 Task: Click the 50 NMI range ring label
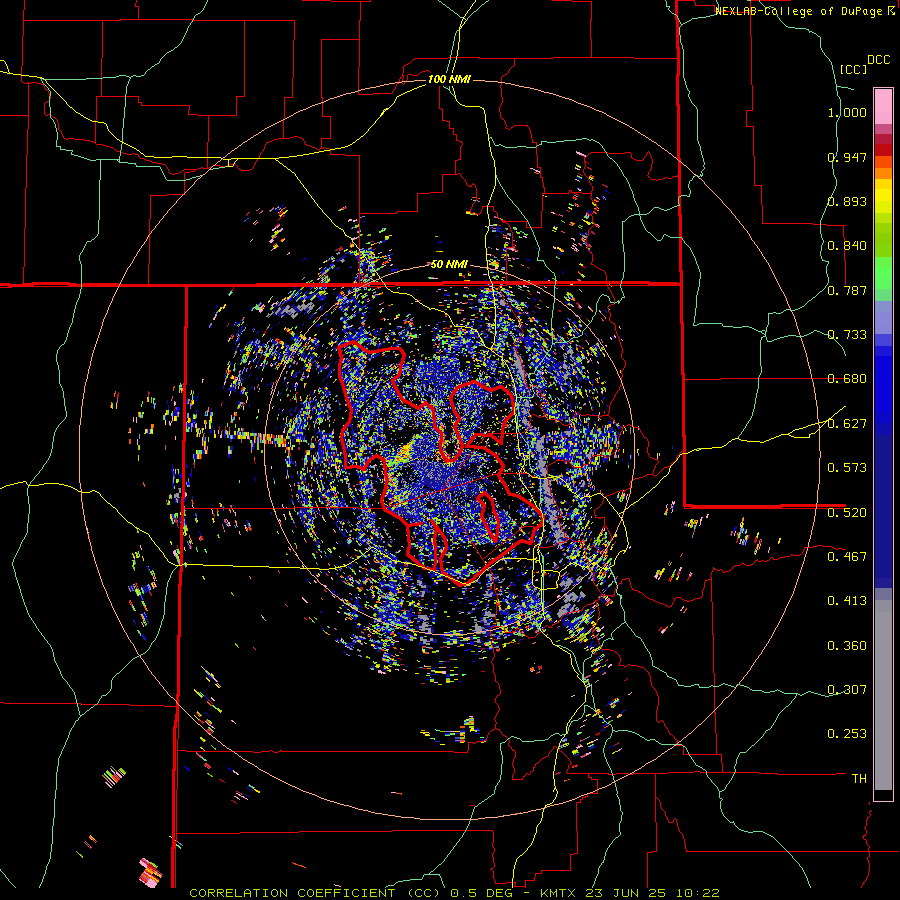pos(449,265)
